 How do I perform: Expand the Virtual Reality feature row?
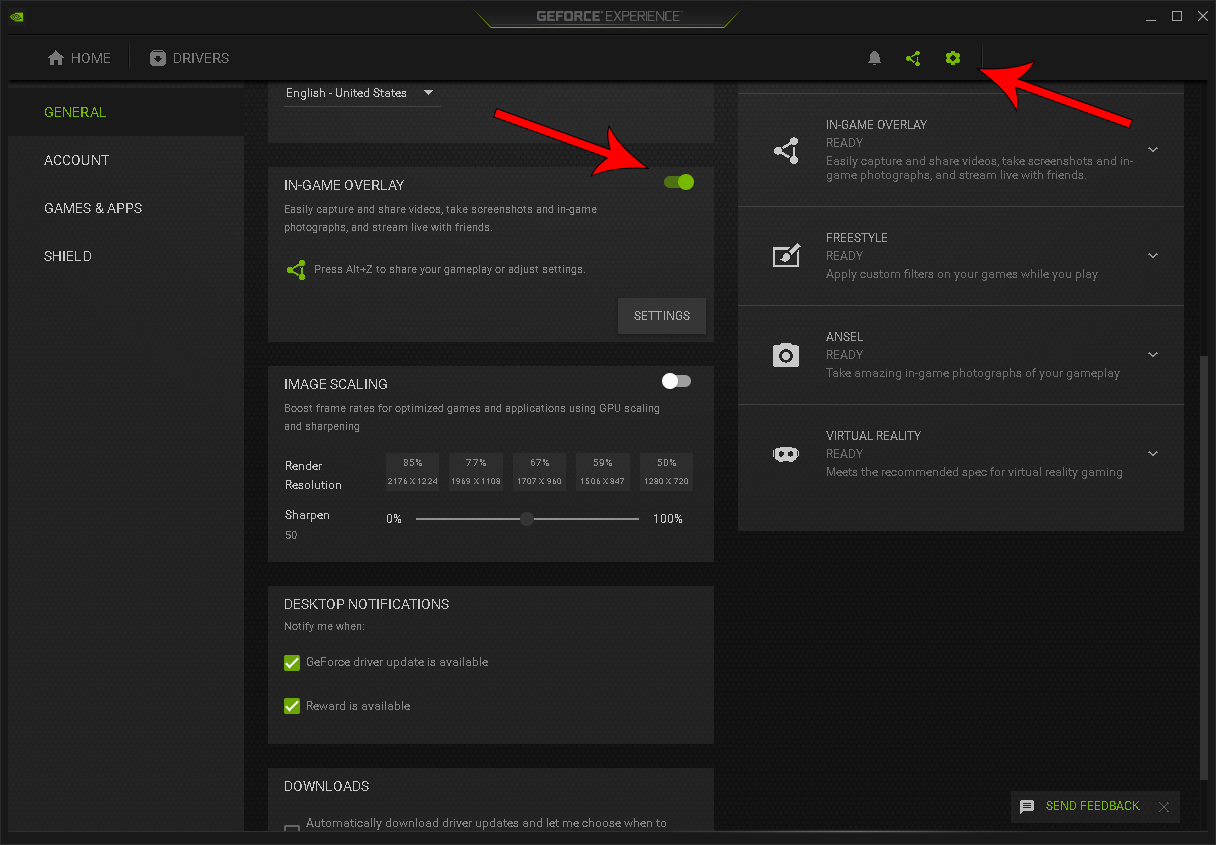1153,454
